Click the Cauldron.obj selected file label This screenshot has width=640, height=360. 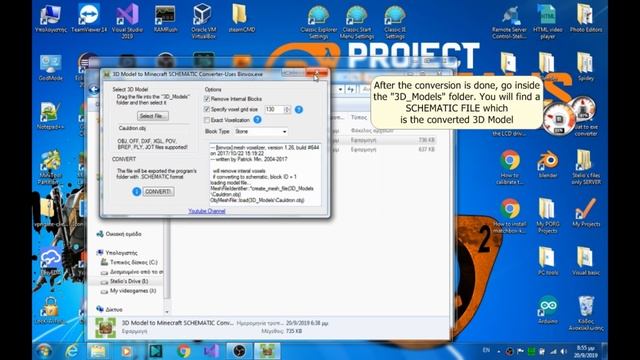(x=132, y=128)
